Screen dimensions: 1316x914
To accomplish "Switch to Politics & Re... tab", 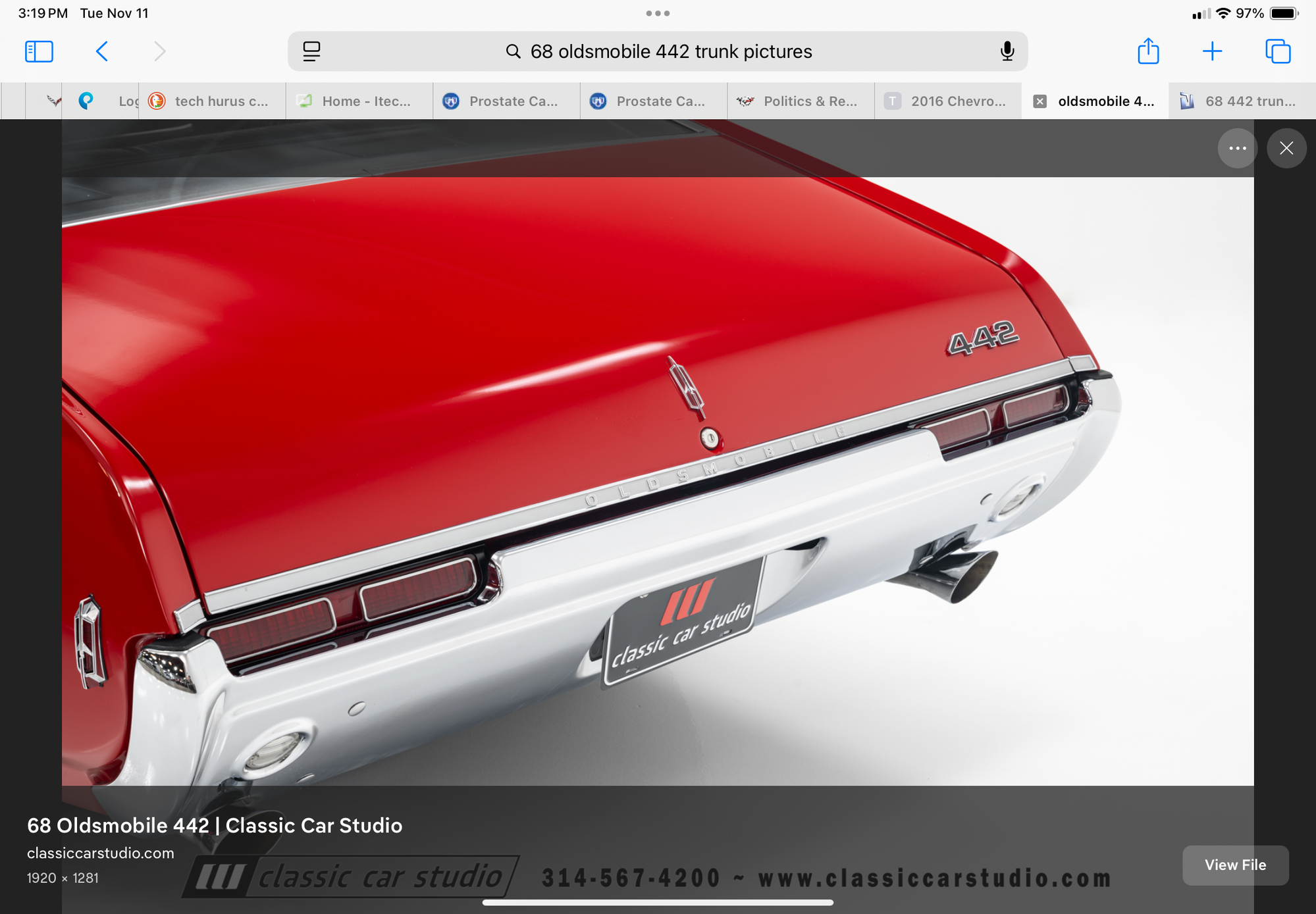I will pyautogui.click(x=801, y=101).
